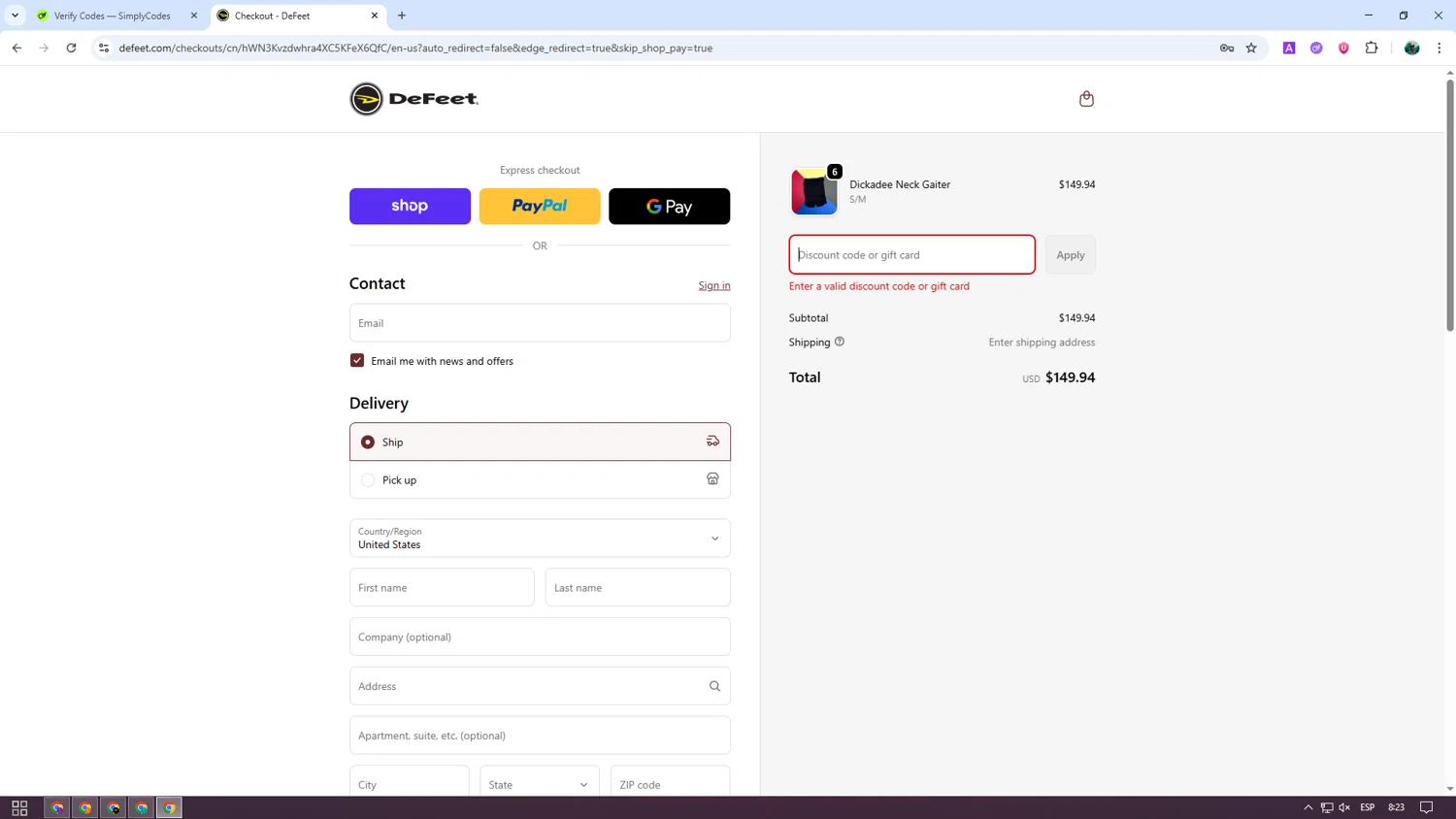
Task: Click the address search magnifier icon
Action: [x=714, y=686]
